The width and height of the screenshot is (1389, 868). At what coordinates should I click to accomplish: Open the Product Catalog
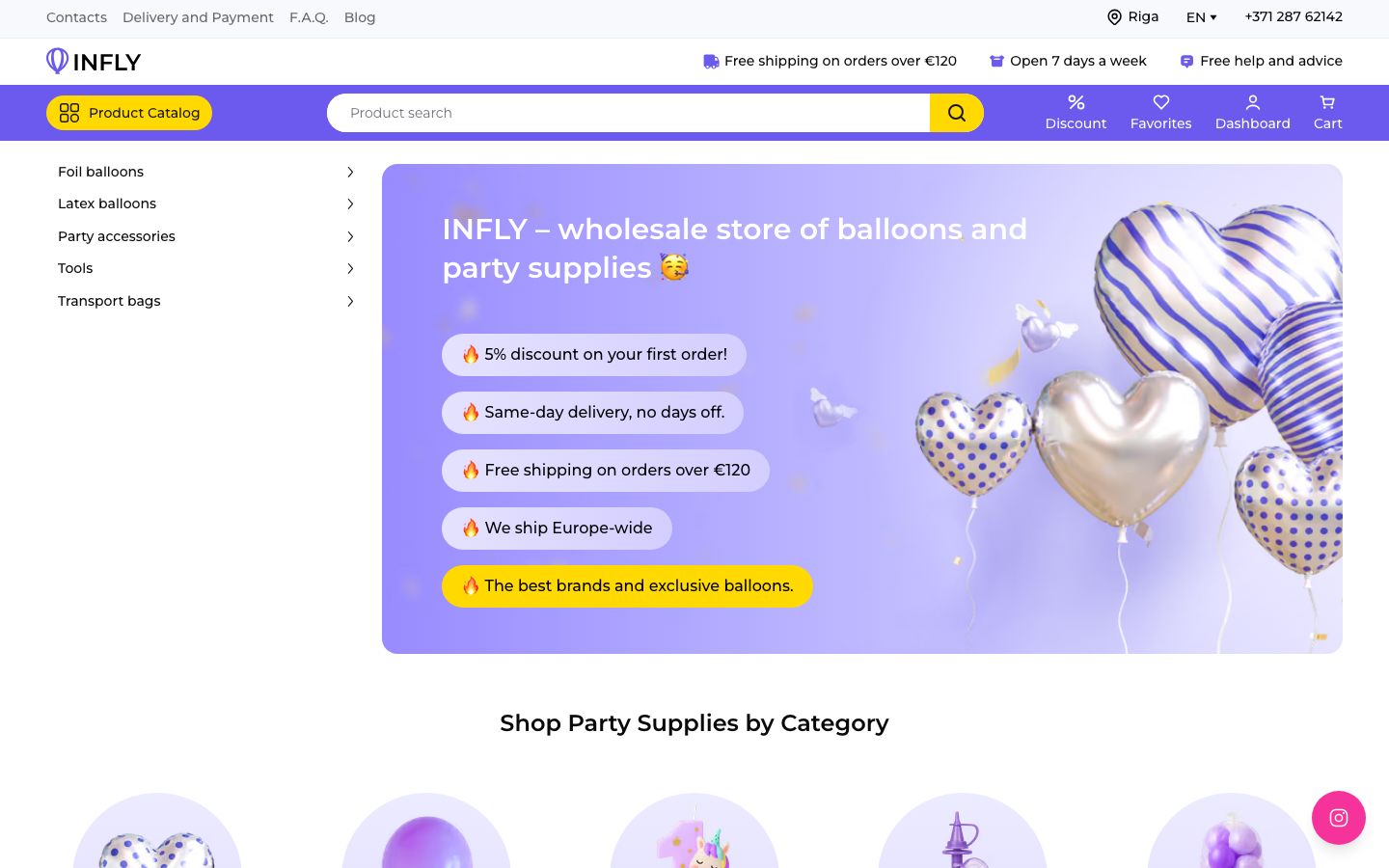pos(128,113)
